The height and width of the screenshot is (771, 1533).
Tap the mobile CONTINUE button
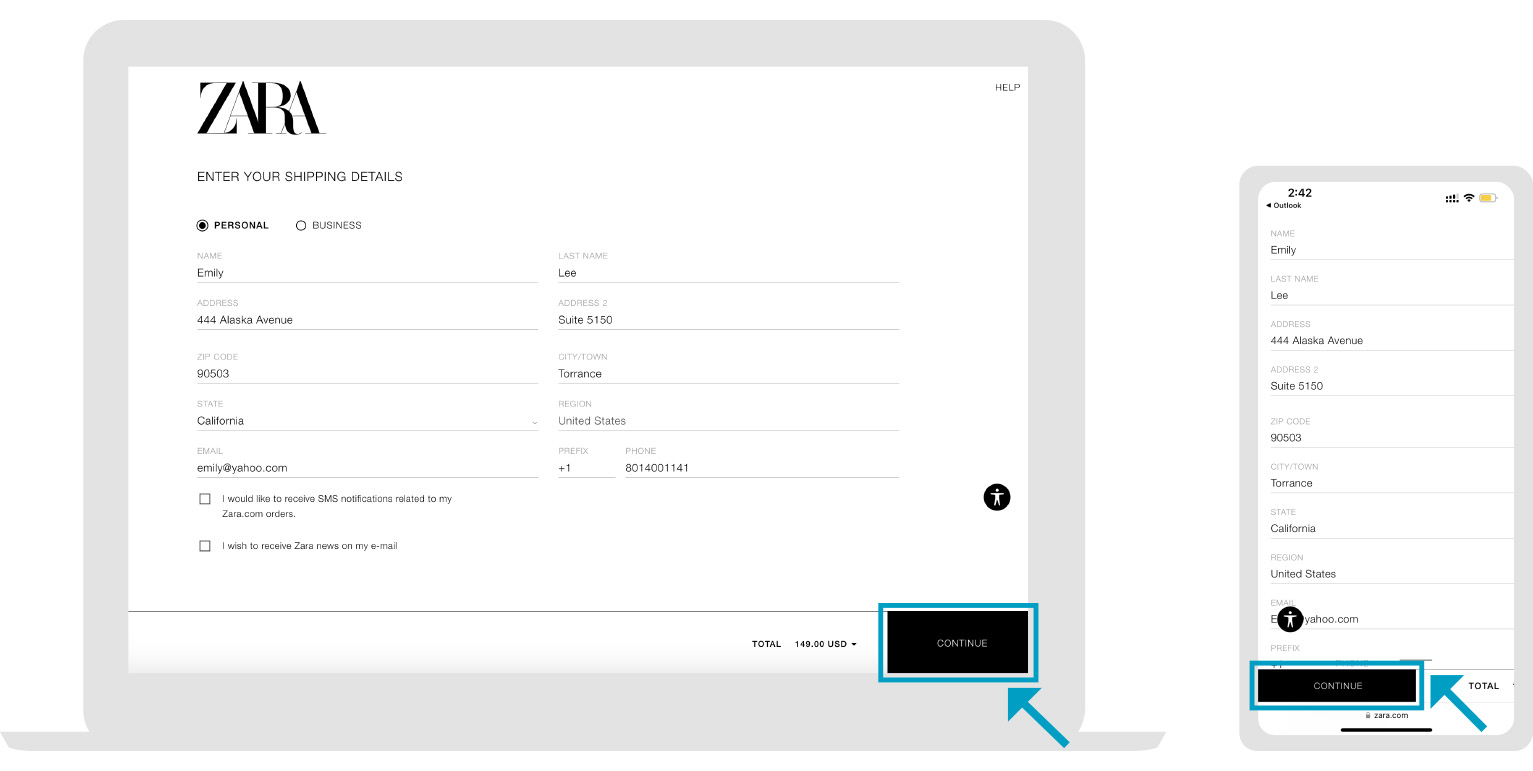[x=1337, y=686]
